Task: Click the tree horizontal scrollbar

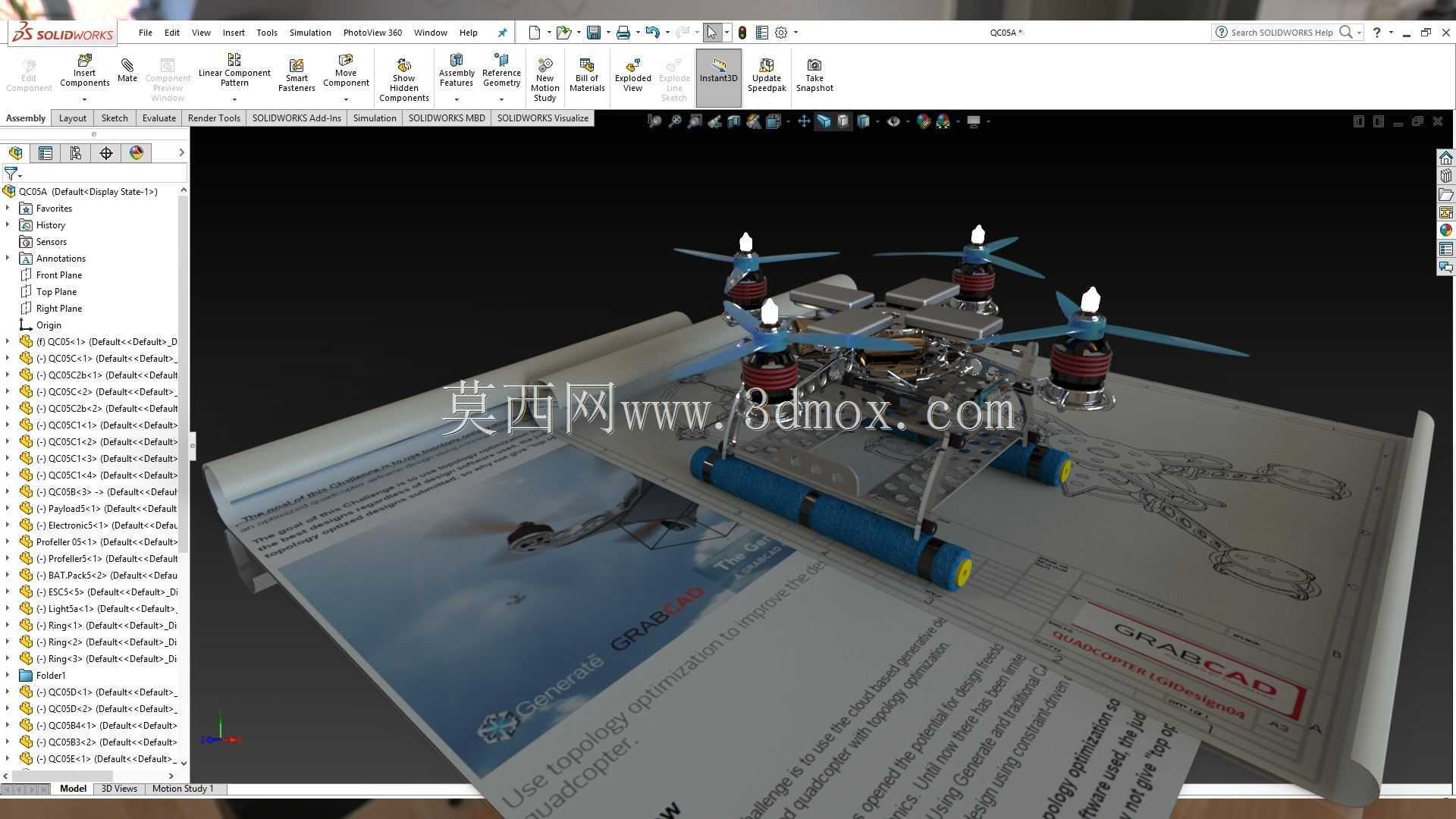Action: point(61,776)
